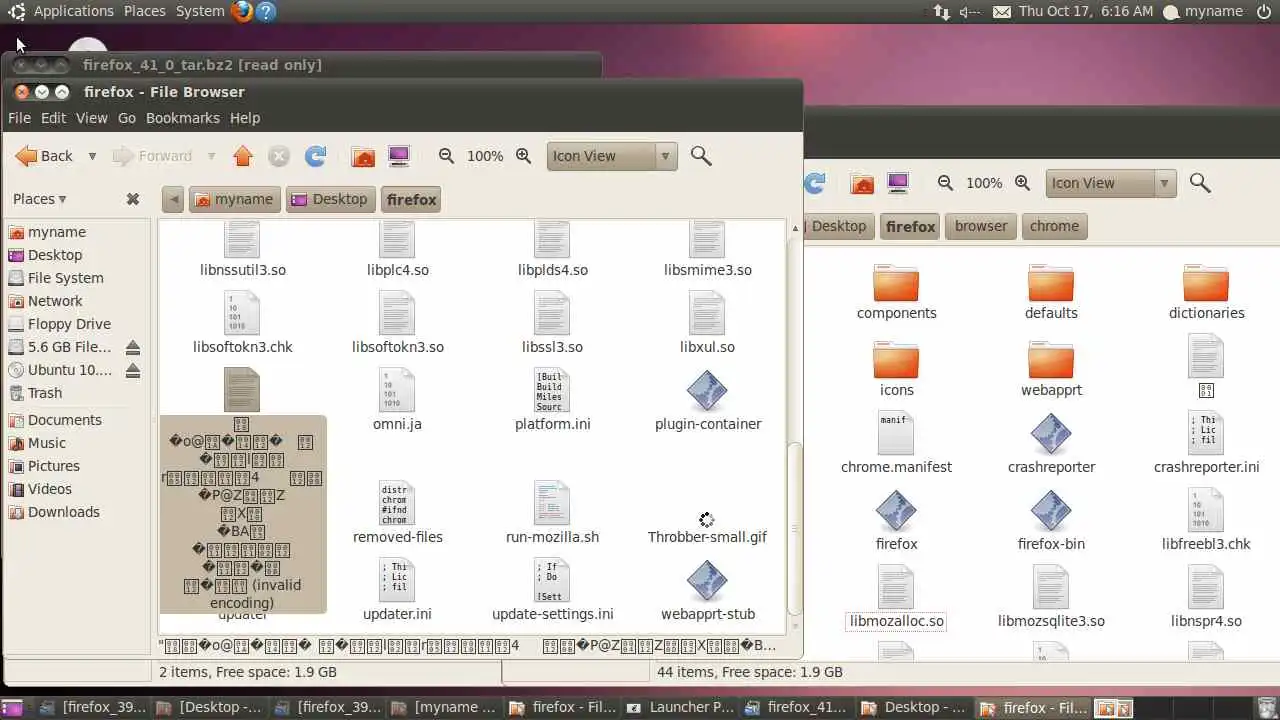Zoom in using front window plus magnifier

click(x=523, y=156)
